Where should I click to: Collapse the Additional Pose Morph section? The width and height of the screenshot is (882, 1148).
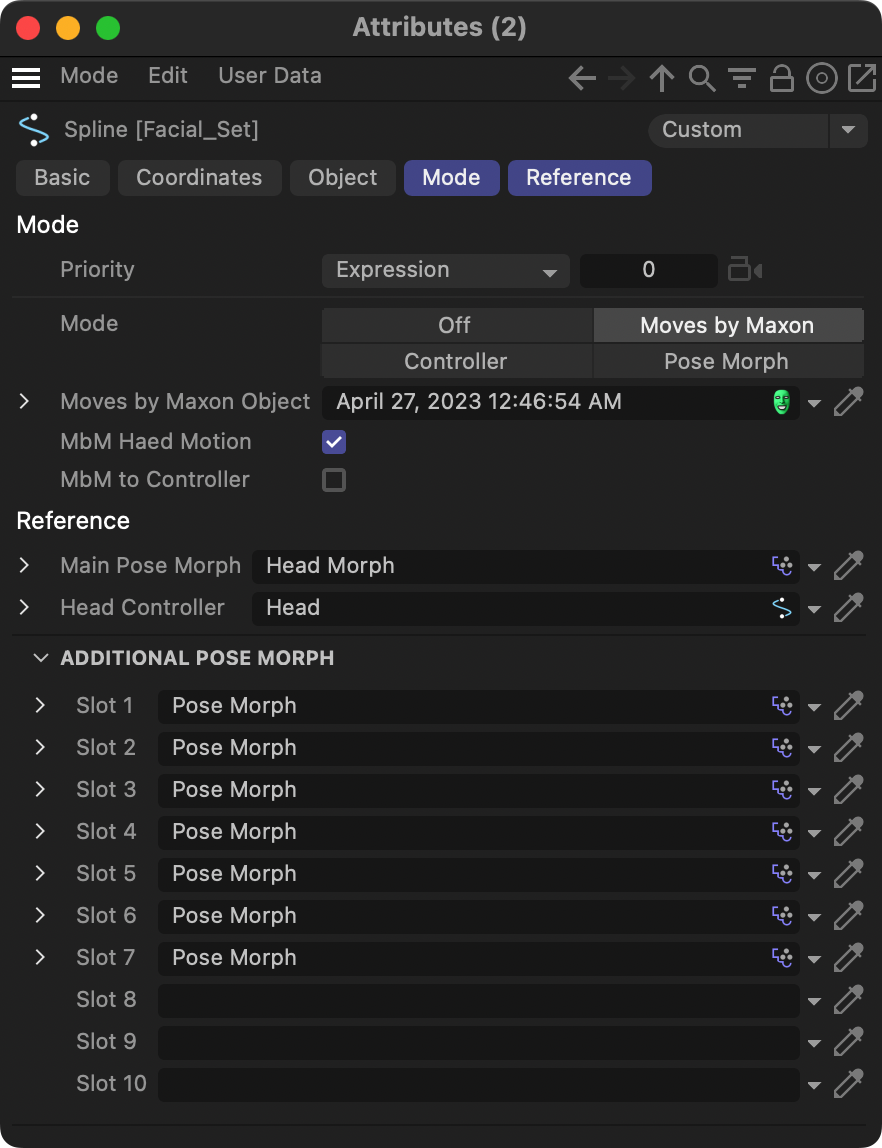pos(41,658)
